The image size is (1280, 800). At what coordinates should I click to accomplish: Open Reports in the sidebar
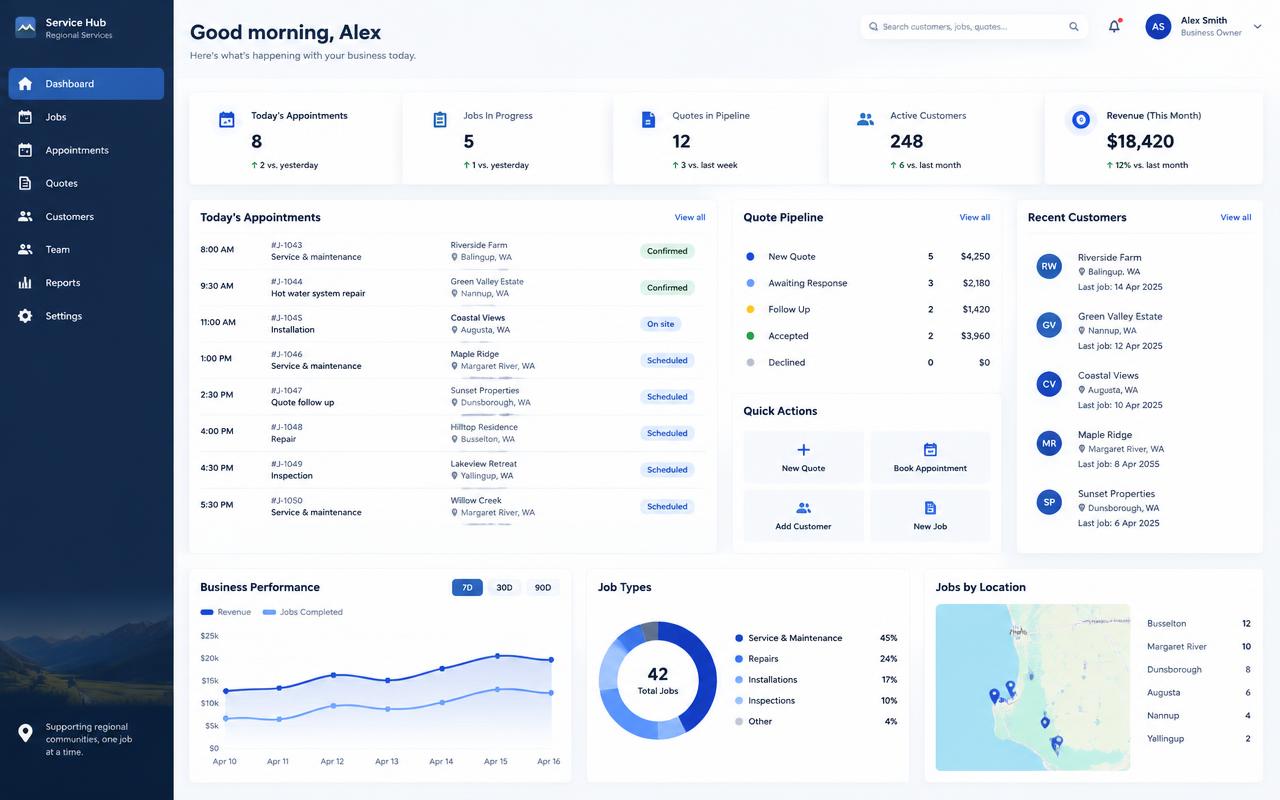point(86,282)
